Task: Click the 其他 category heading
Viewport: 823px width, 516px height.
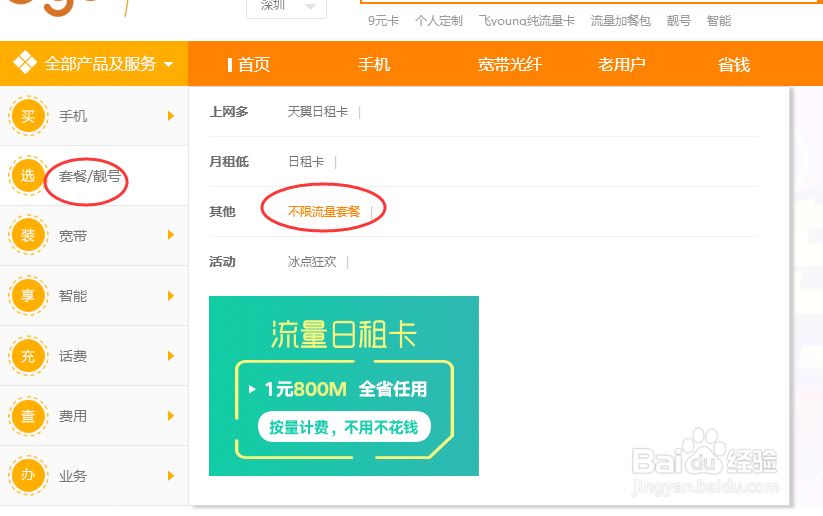Action: tap(223, 212)
